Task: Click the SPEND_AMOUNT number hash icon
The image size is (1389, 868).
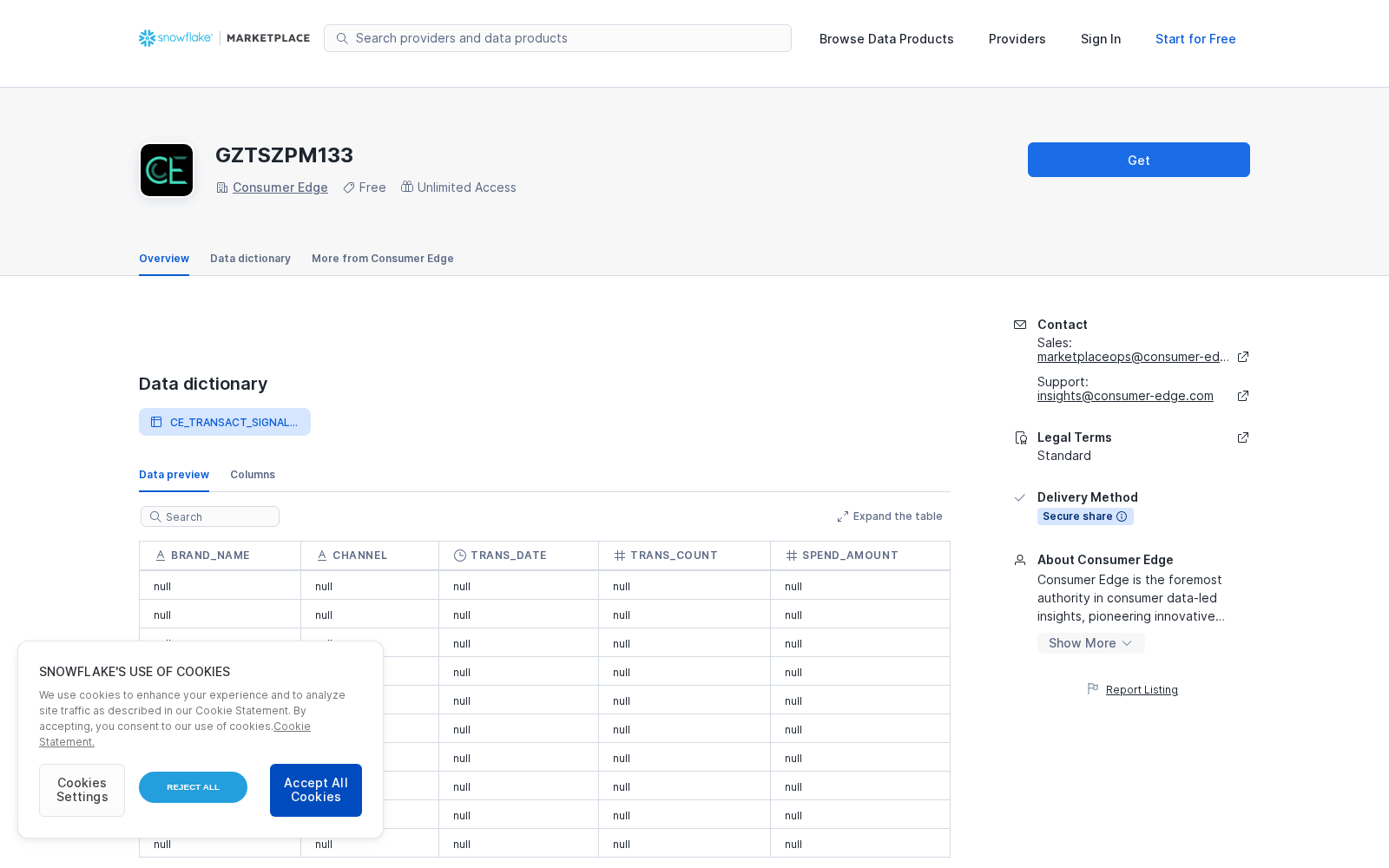Action: point(792,556)
